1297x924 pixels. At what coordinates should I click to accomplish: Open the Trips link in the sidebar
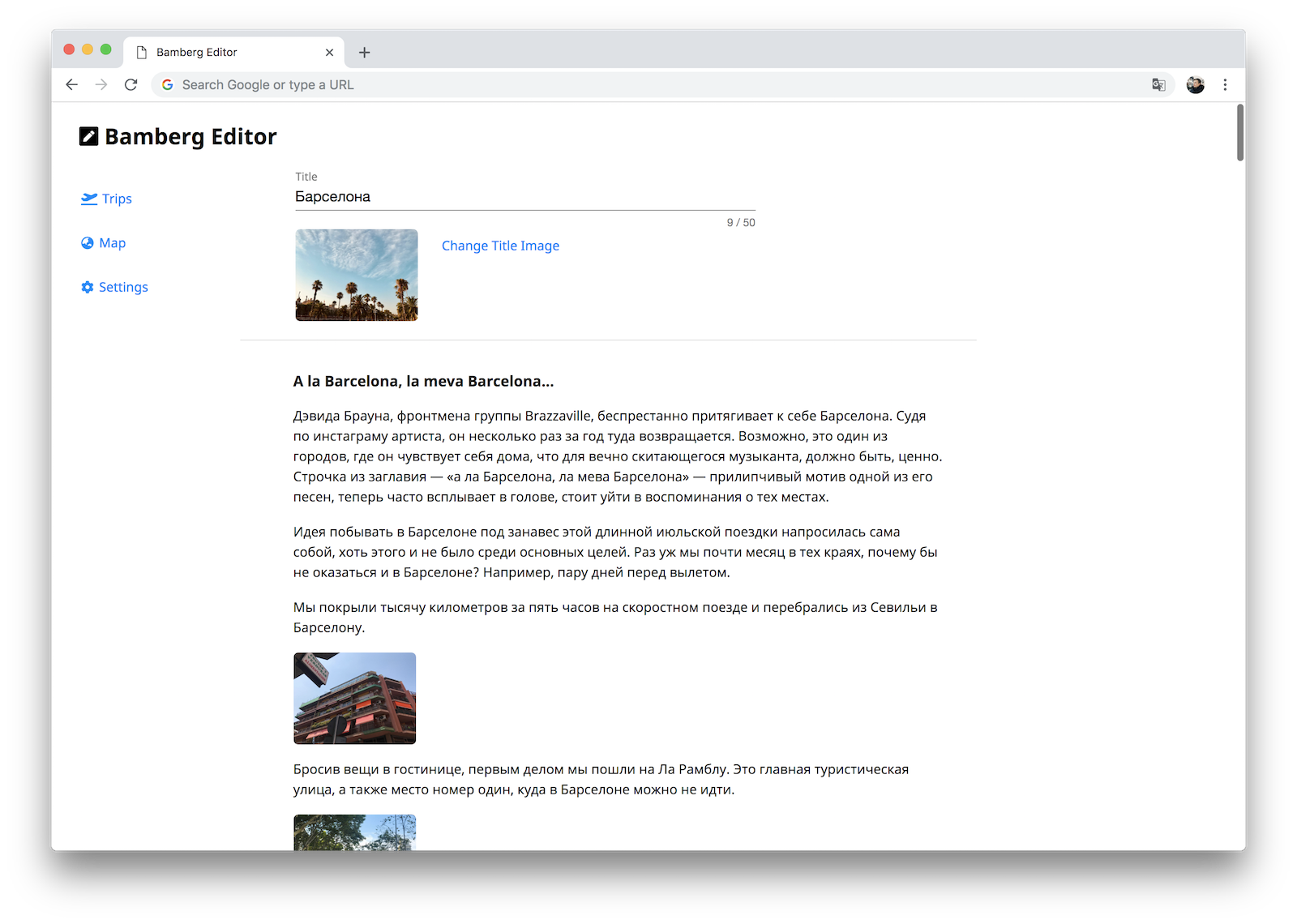[117, 199]
